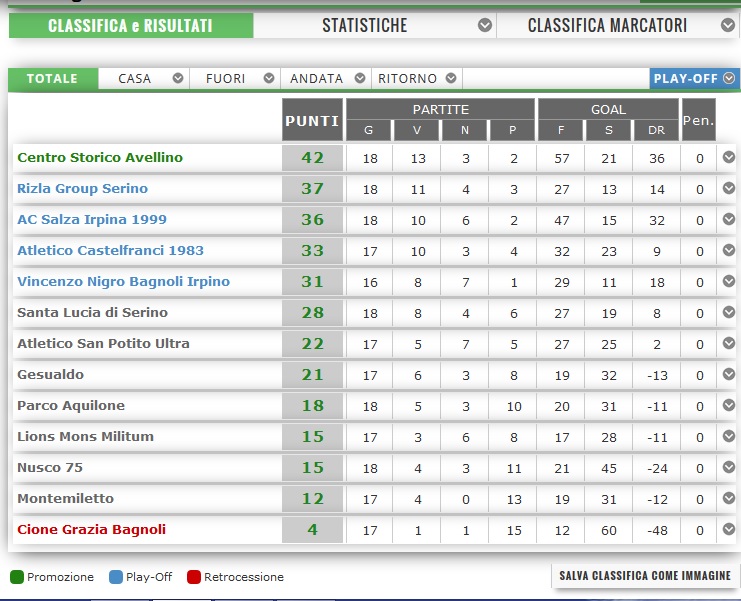The width and height of the screenshot is (741, 601).
Task: Click the red Retrocessione legend swatch
Action: [194, 577]
